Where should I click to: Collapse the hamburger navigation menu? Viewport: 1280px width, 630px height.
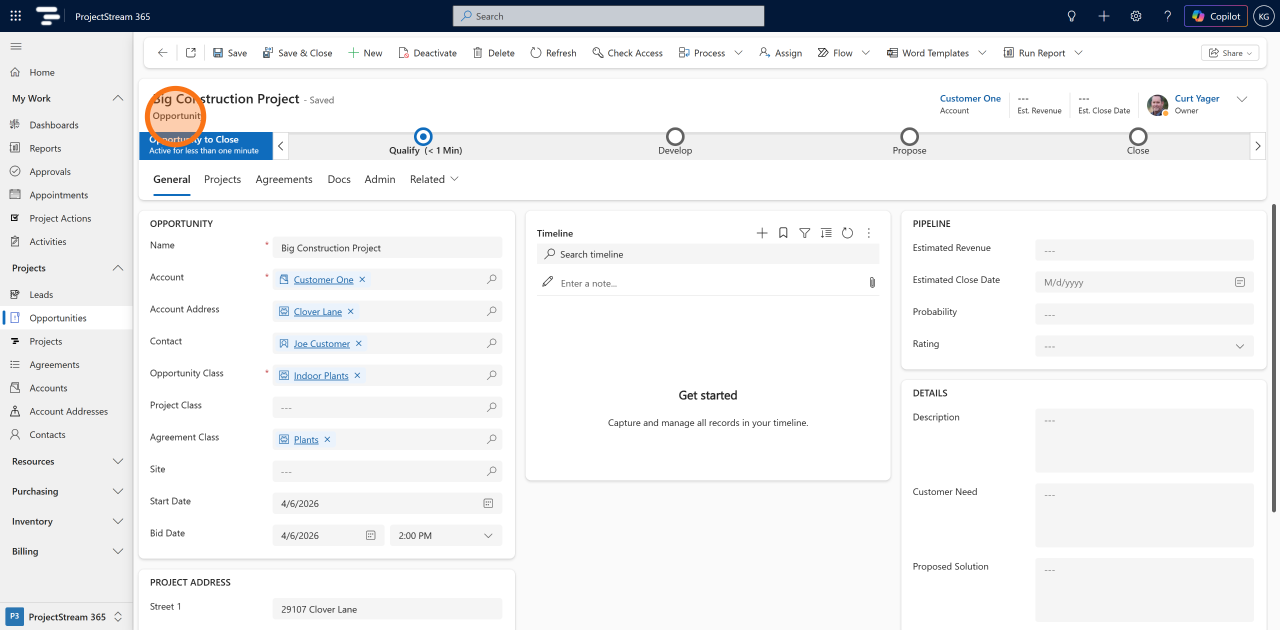(x=16, y=47)
